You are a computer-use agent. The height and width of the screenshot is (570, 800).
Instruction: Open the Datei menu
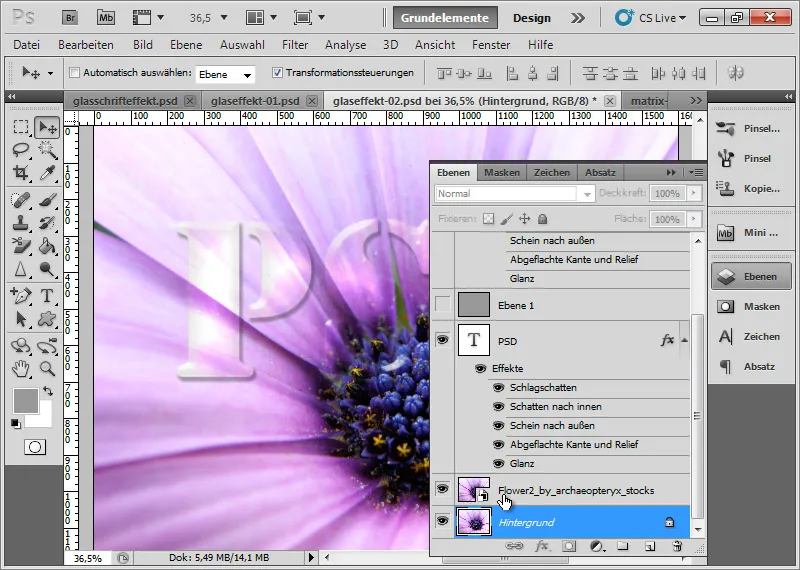click(27, 45)
